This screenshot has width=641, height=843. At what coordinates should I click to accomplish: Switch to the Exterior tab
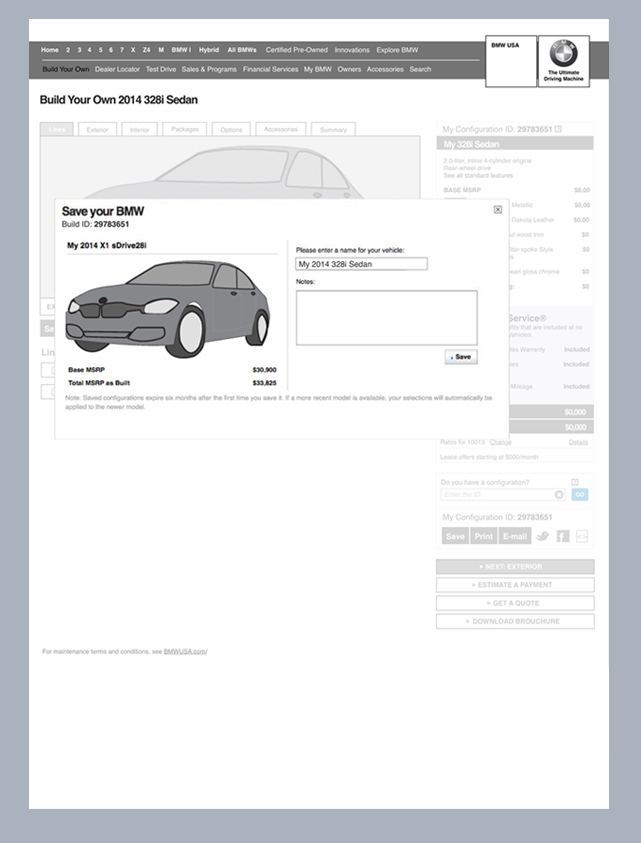coord(97,129)
